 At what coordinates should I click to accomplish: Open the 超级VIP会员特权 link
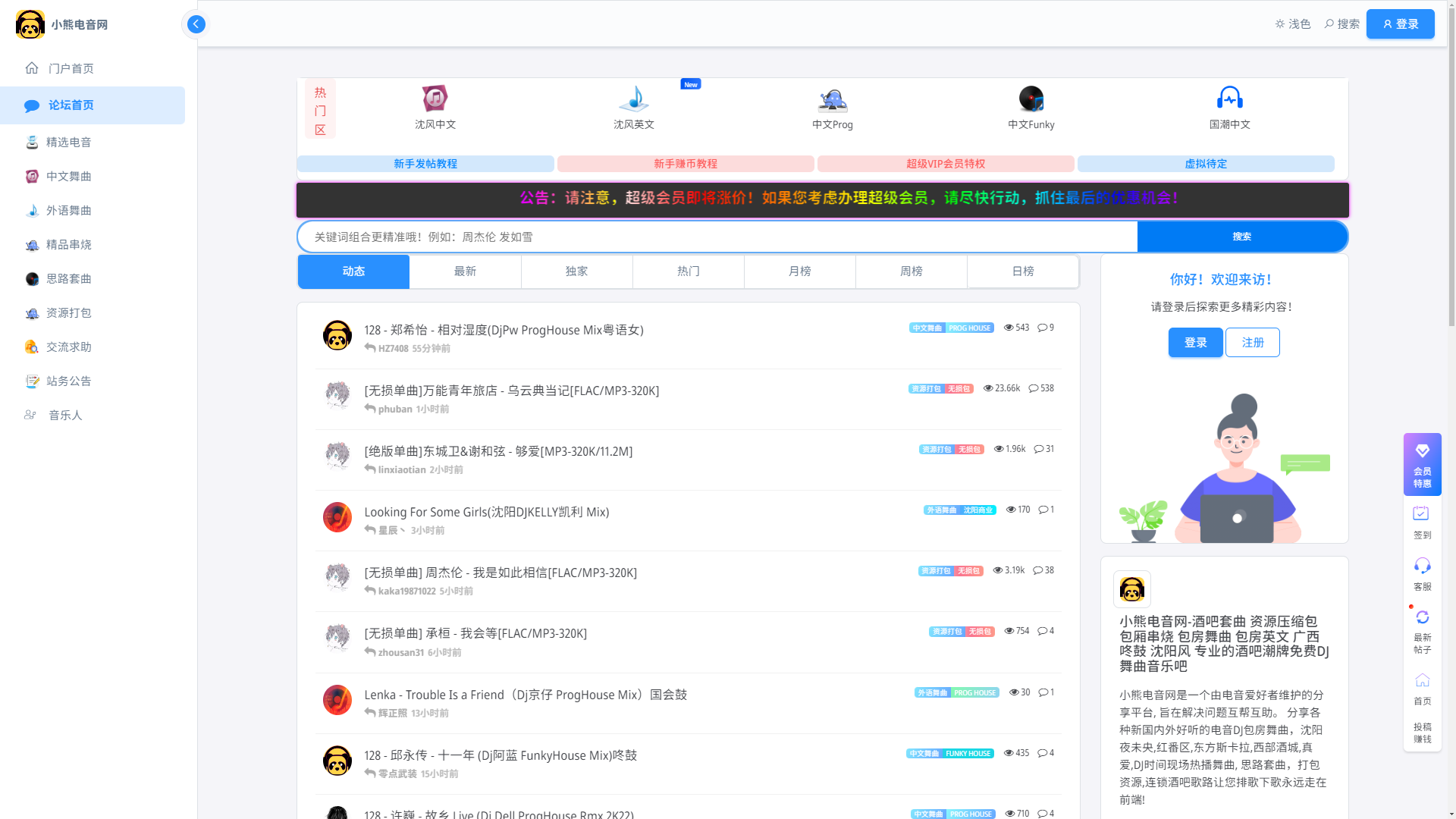(x=945, y=164)
